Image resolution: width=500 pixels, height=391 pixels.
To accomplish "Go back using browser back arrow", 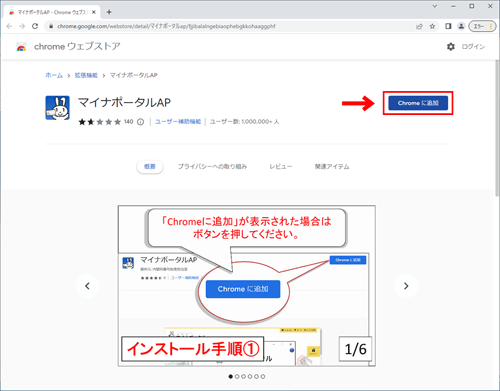I will (x=9, y=26).
